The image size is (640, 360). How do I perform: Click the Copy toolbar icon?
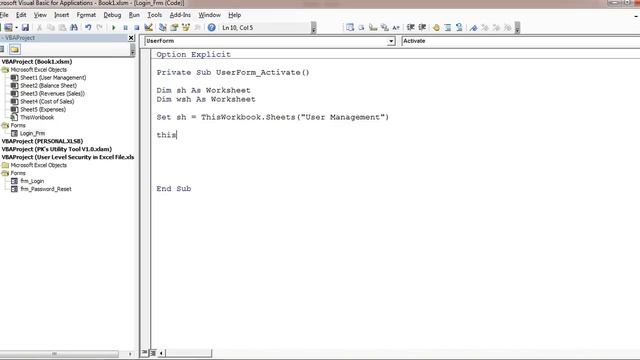click(51, 28)
